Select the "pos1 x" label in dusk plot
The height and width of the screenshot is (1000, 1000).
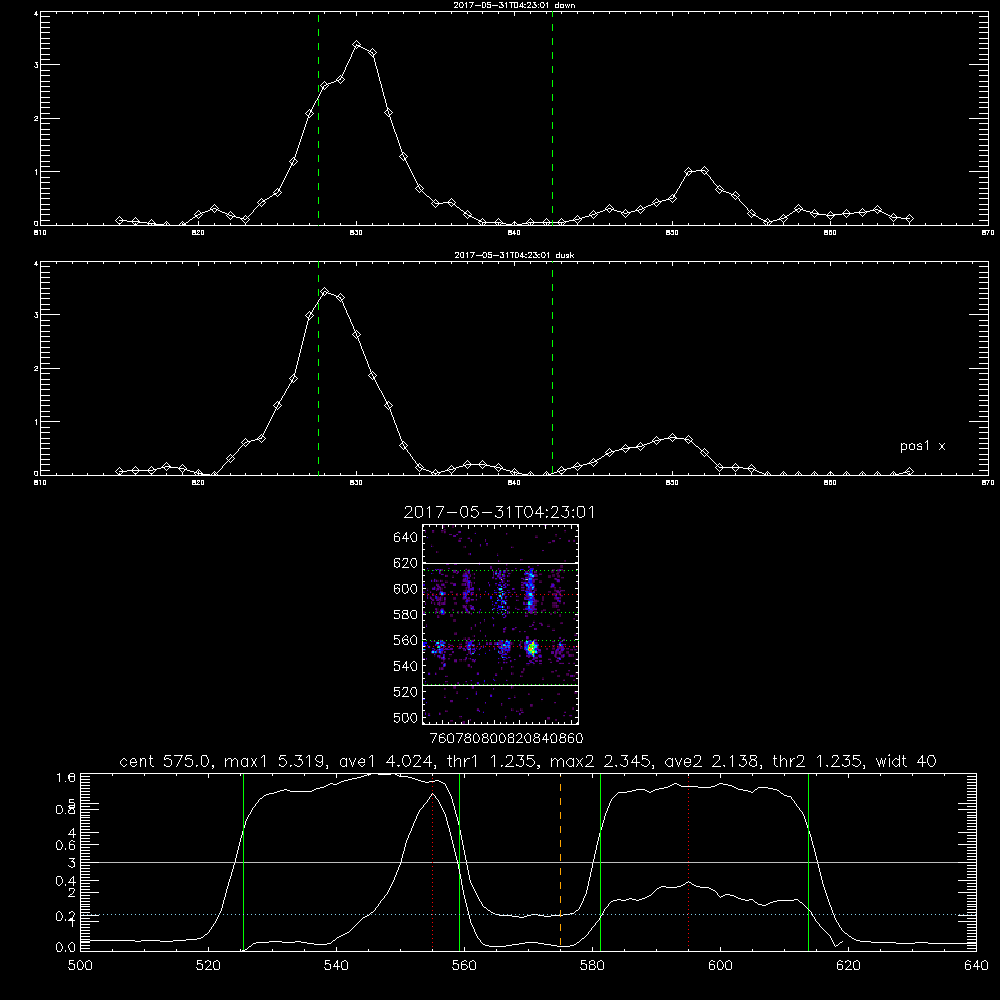click(x=922, y=446)
